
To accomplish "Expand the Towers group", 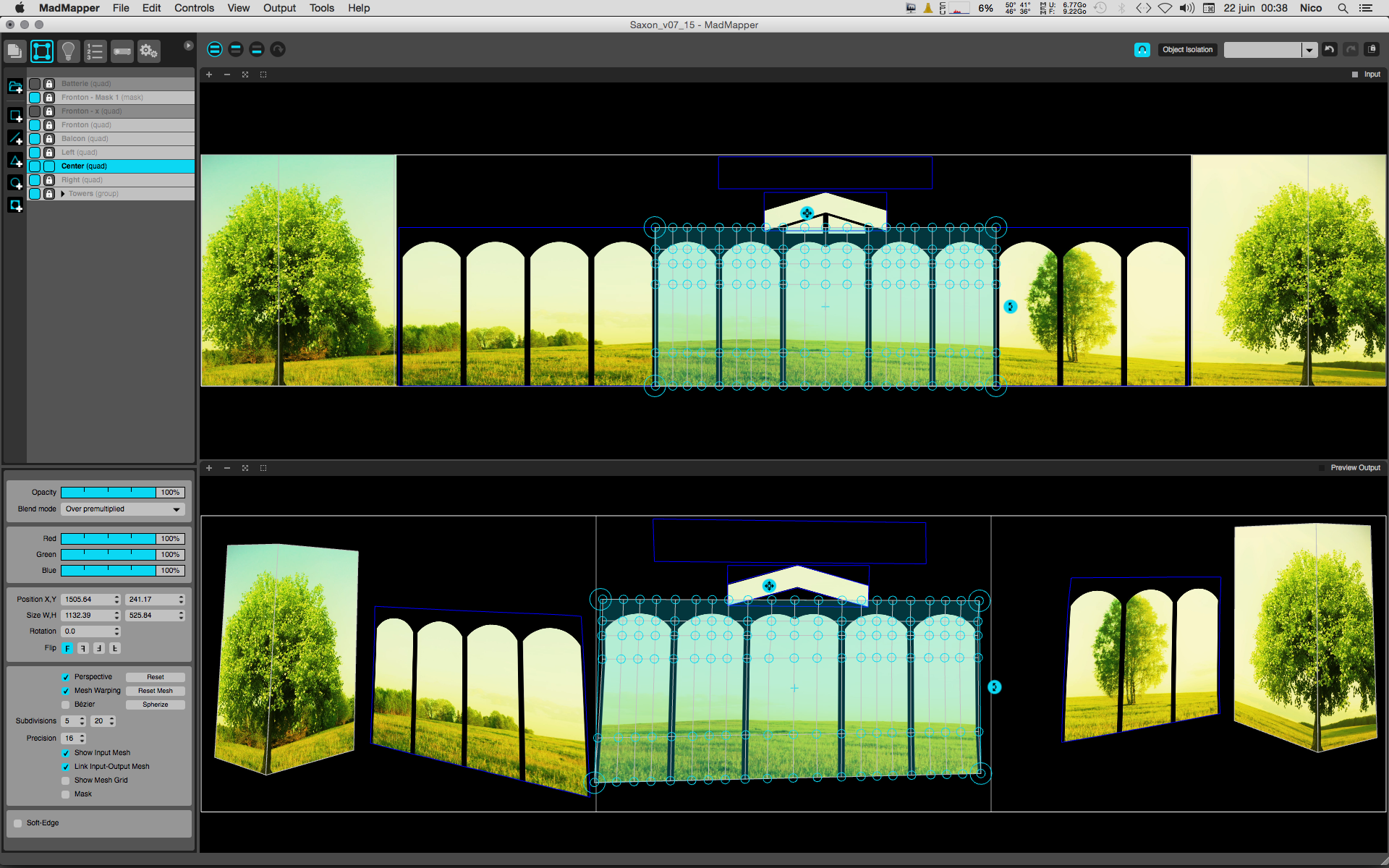I will tap(63, 194).
